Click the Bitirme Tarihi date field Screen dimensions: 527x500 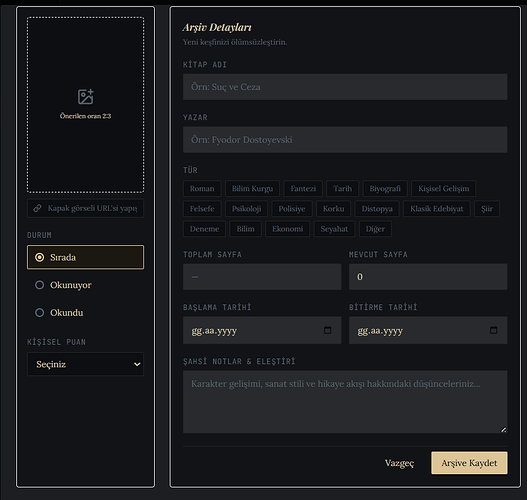pos(428,330)
